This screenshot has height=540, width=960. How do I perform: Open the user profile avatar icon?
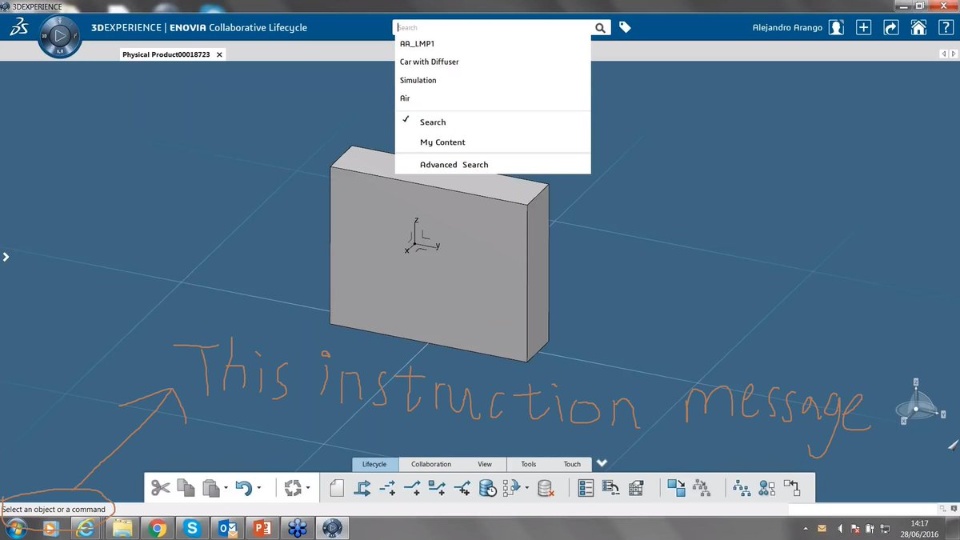coord(836,28)
